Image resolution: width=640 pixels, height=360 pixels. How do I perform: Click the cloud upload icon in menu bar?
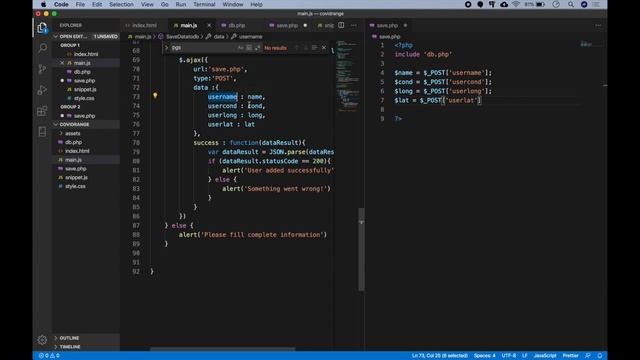504,4
